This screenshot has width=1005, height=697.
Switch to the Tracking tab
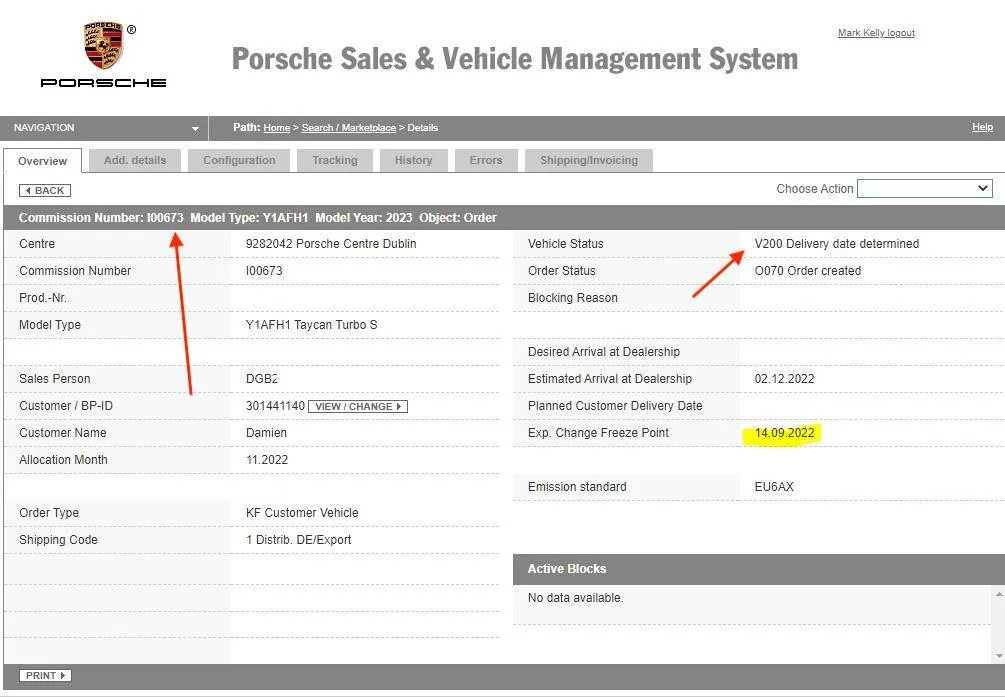335,160
